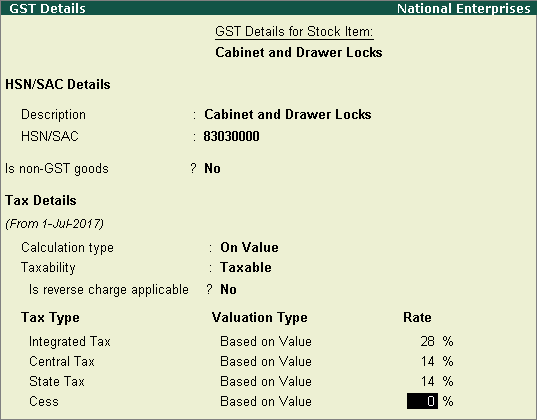This screenshot has width=537, height=420.
Task: Click the Rate column header
Action: 417,317
